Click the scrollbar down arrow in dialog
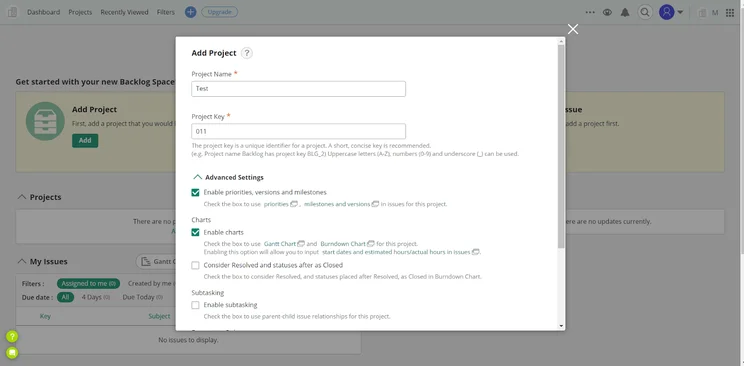744x366 pixels. pos(561,326)
